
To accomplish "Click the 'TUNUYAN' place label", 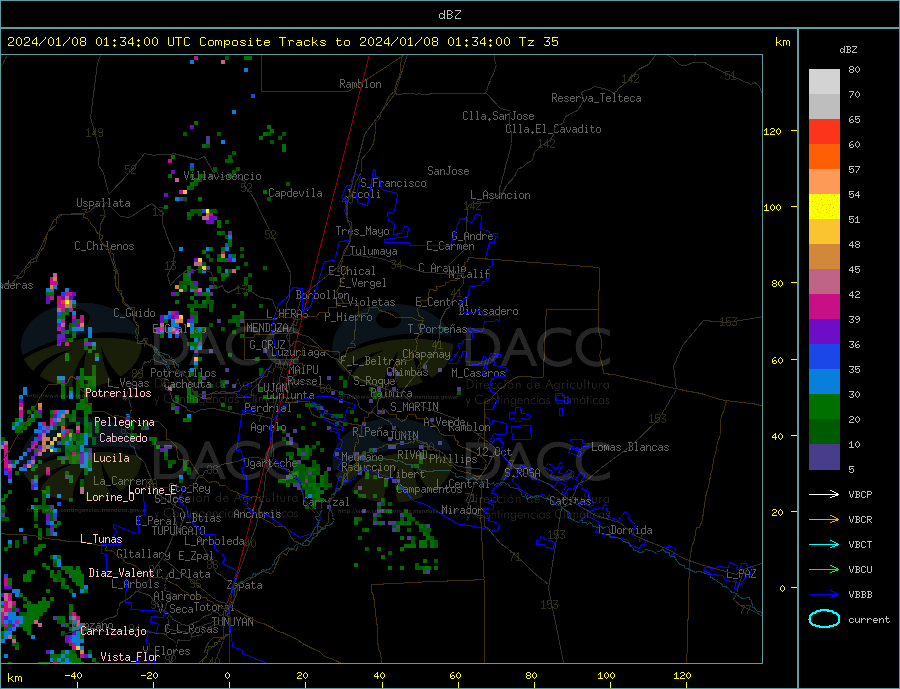I will (232, 622).
